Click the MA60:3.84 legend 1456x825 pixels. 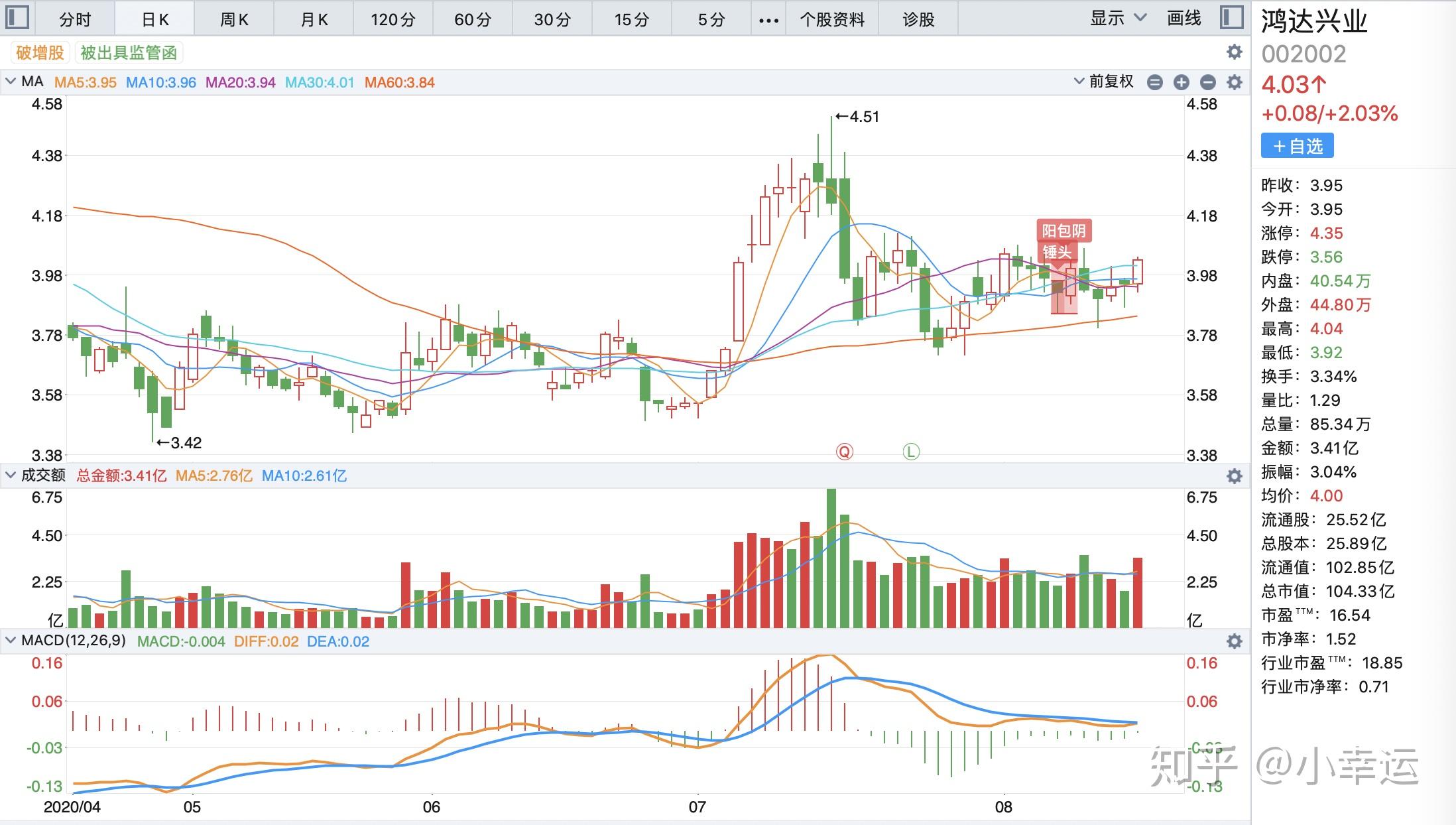(400, 82)
